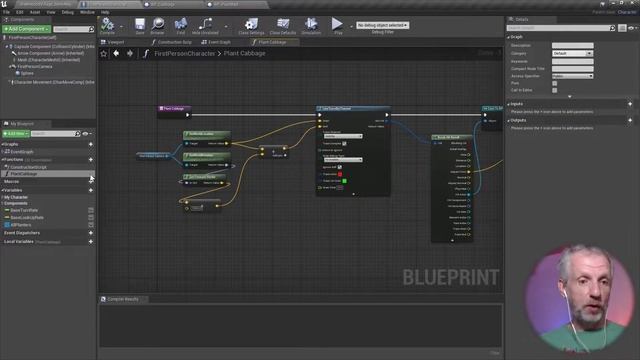Pick the green Trace Hit Color swatch
The height and width of the screenshot is (360, 640).
pos(344,181)
